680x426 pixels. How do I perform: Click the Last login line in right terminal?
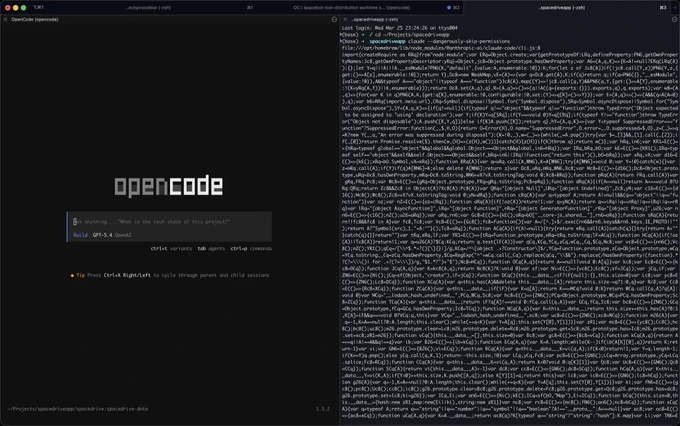click(399, 28)
